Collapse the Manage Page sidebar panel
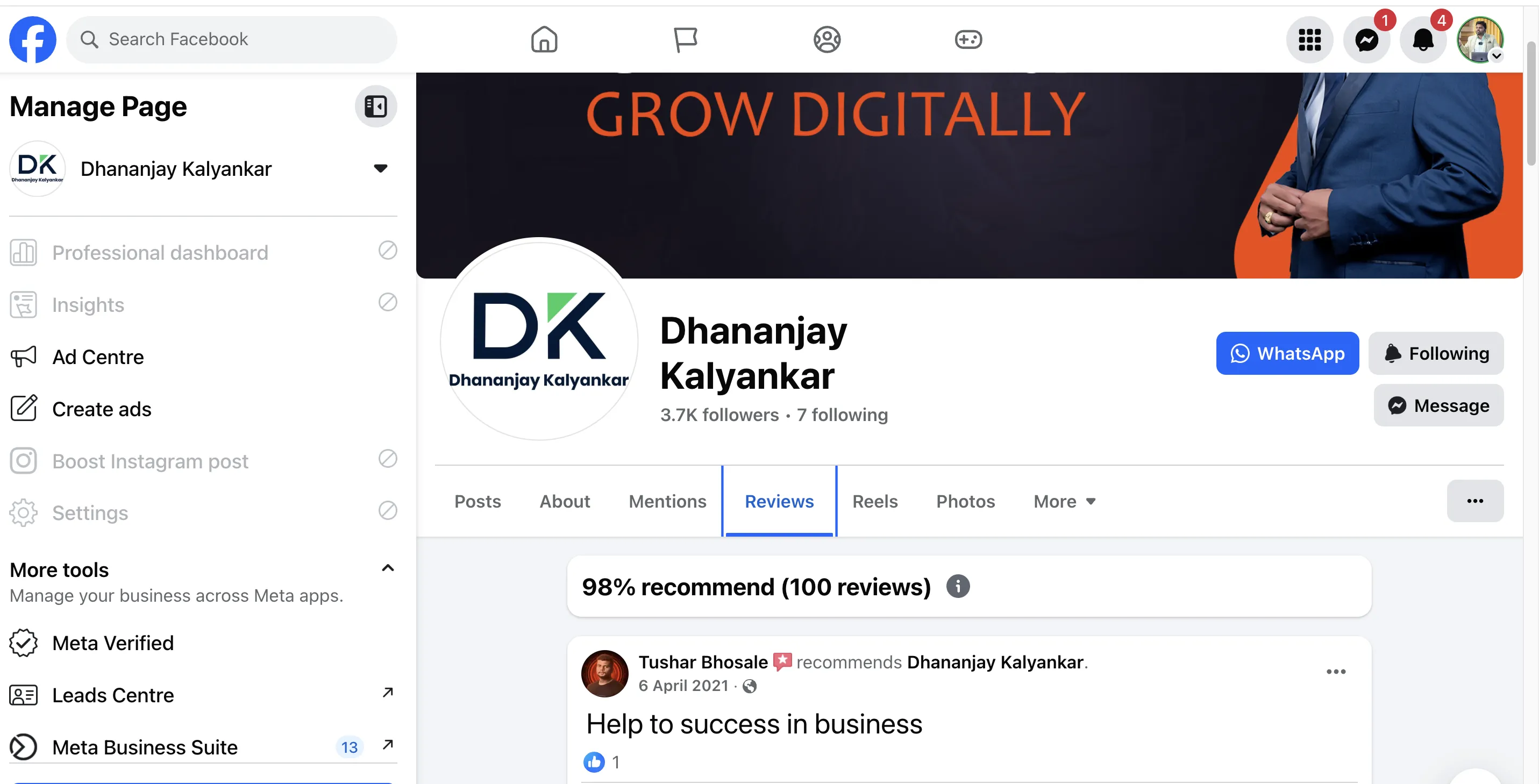The width and height of the screenshot is (1539, 784). [x=376, y=106]
